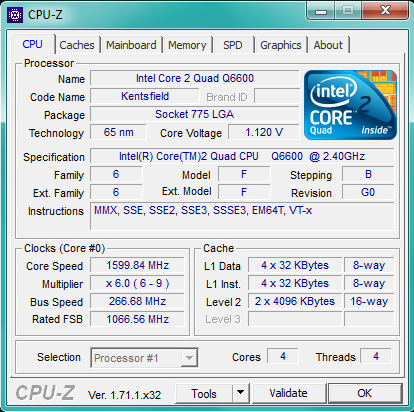Click the processor Name field
This screenshot has height=412, width=414.
tap(195, 78)
